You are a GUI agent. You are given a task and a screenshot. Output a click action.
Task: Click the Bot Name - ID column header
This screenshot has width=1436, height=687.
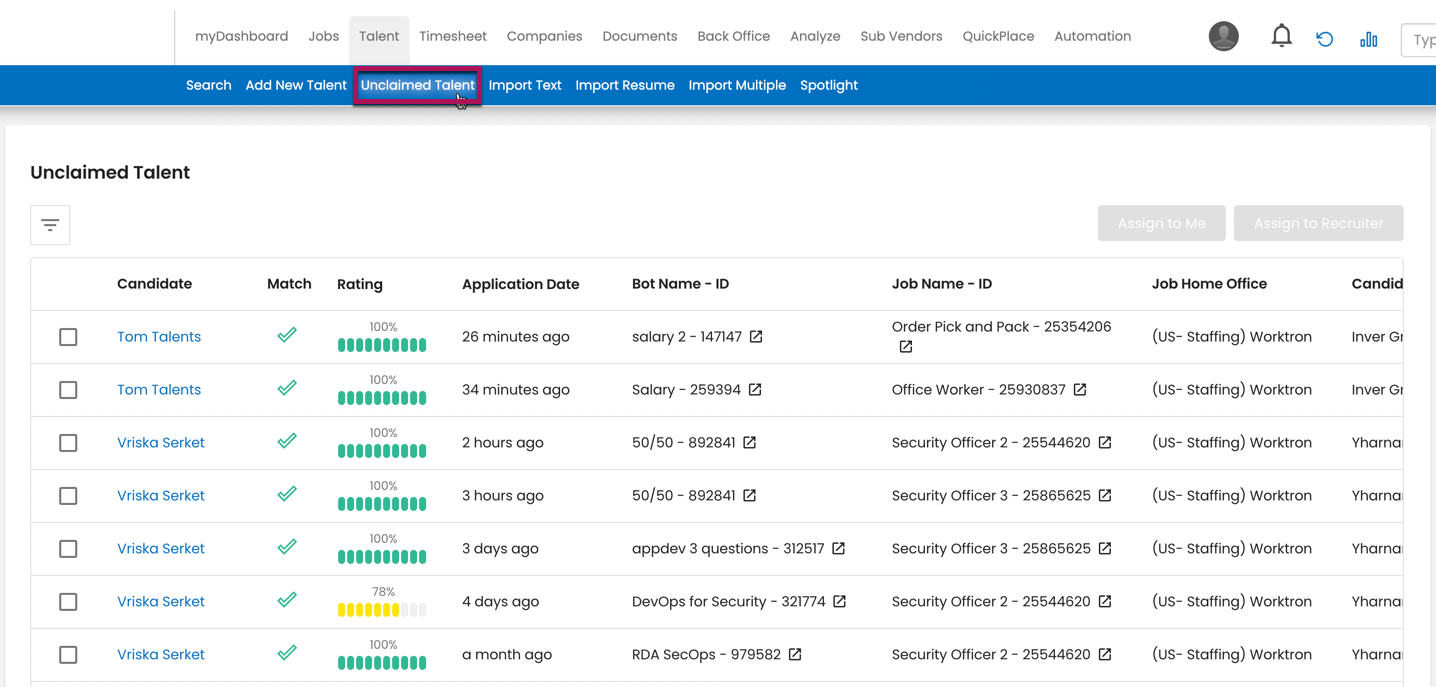click(x=680, y=284)
